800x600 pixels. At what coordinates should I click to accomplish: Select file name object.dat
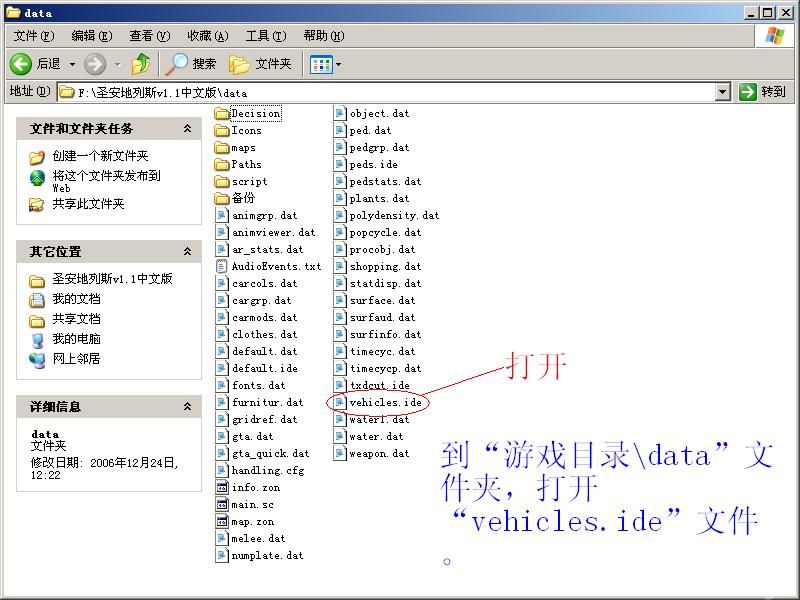pos(379,113)
